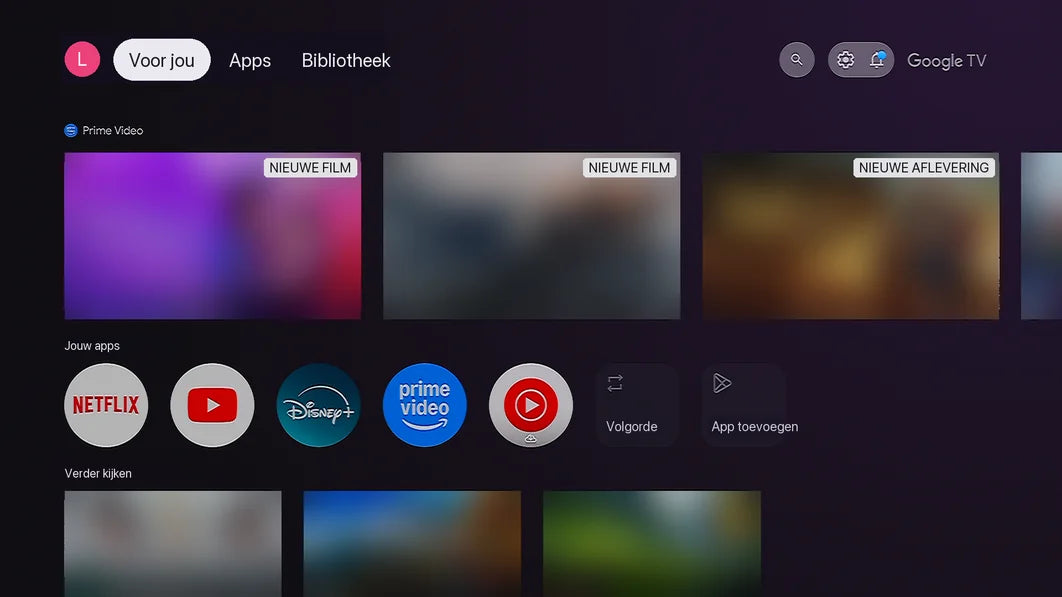Open the Disney+ app

[x=318, y=405]
